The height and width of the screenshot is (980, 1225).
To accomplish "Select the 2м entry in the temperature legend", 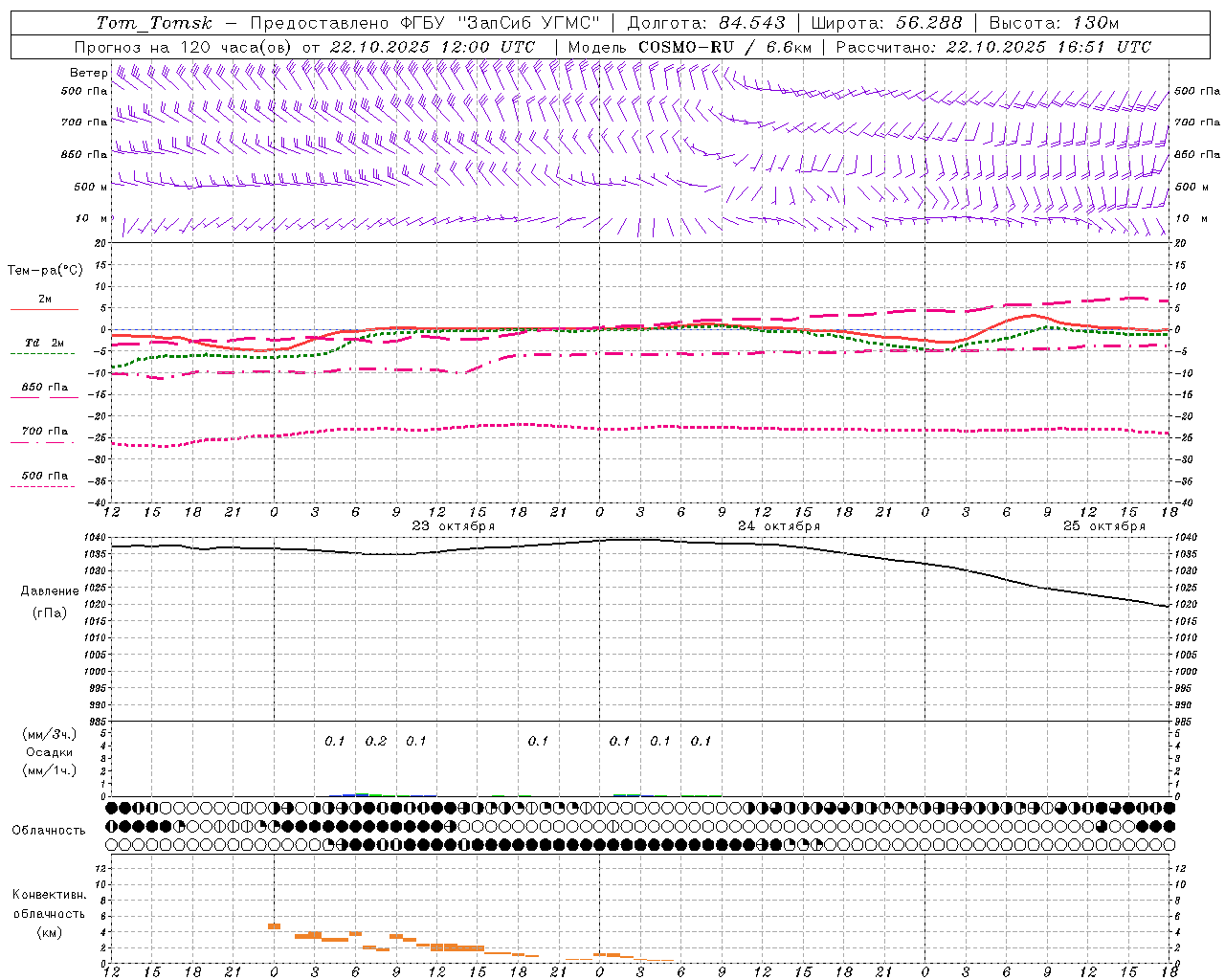I will (x=45, y=299).
